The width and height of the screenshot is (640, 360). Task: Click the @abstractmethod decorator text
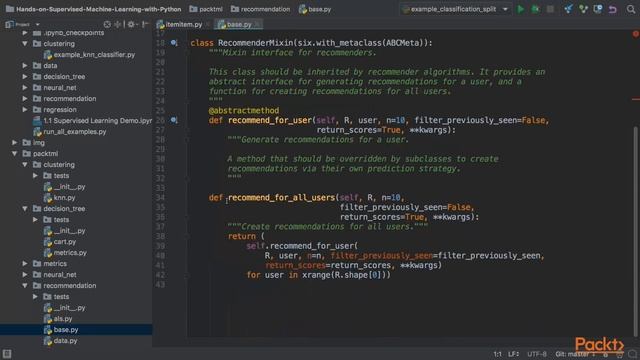244,111
